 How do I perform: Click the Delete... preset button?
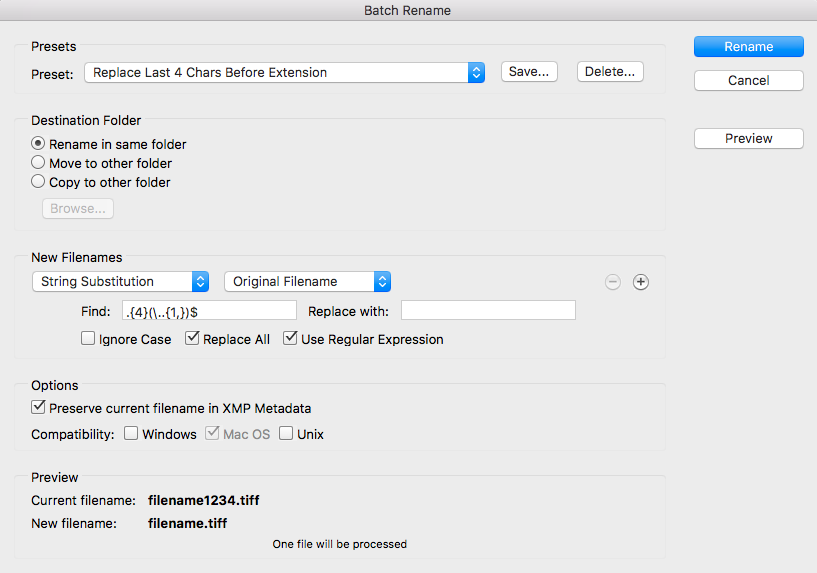point(610,72)
